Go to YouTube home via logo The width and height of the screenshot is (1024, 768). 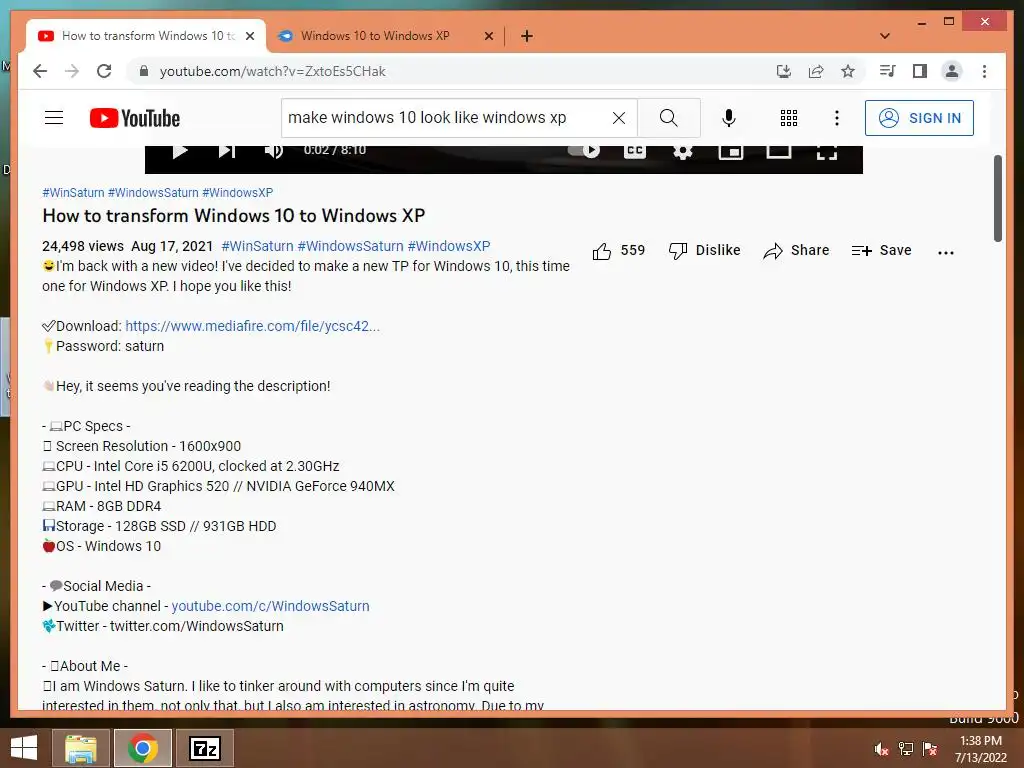135,118
